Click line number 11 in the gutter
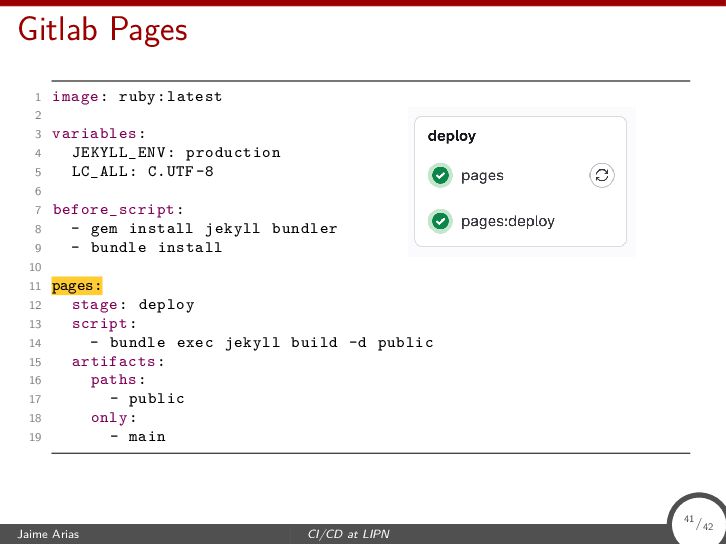This screenshot has height=544, width=726. coord(36,286)
